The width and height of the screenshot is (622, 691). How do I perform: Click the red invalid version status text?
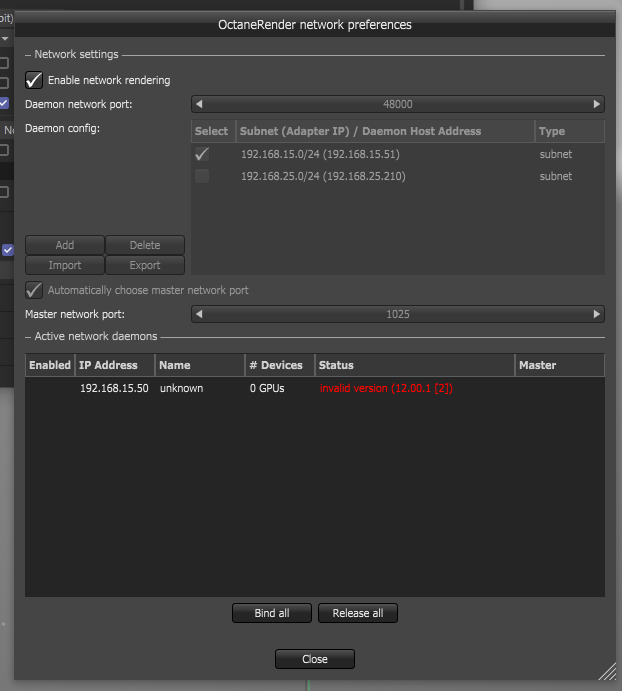coord(386,388)
